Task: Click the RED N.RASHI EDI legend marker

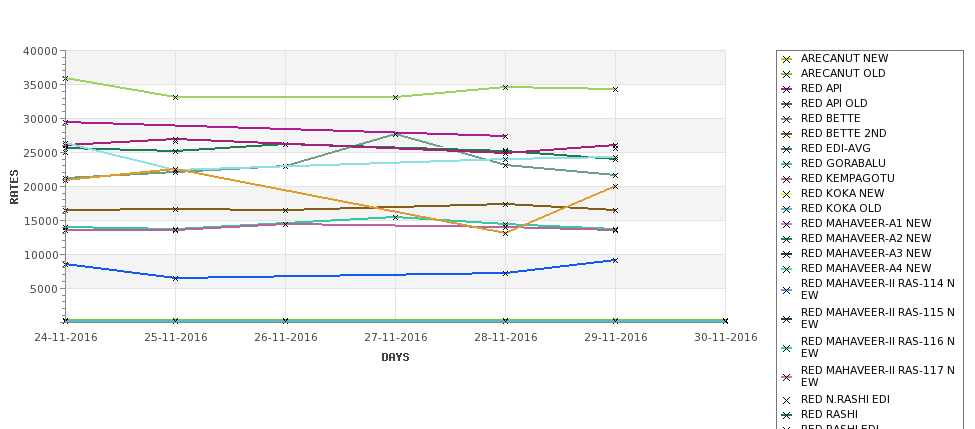Action: 786,401
